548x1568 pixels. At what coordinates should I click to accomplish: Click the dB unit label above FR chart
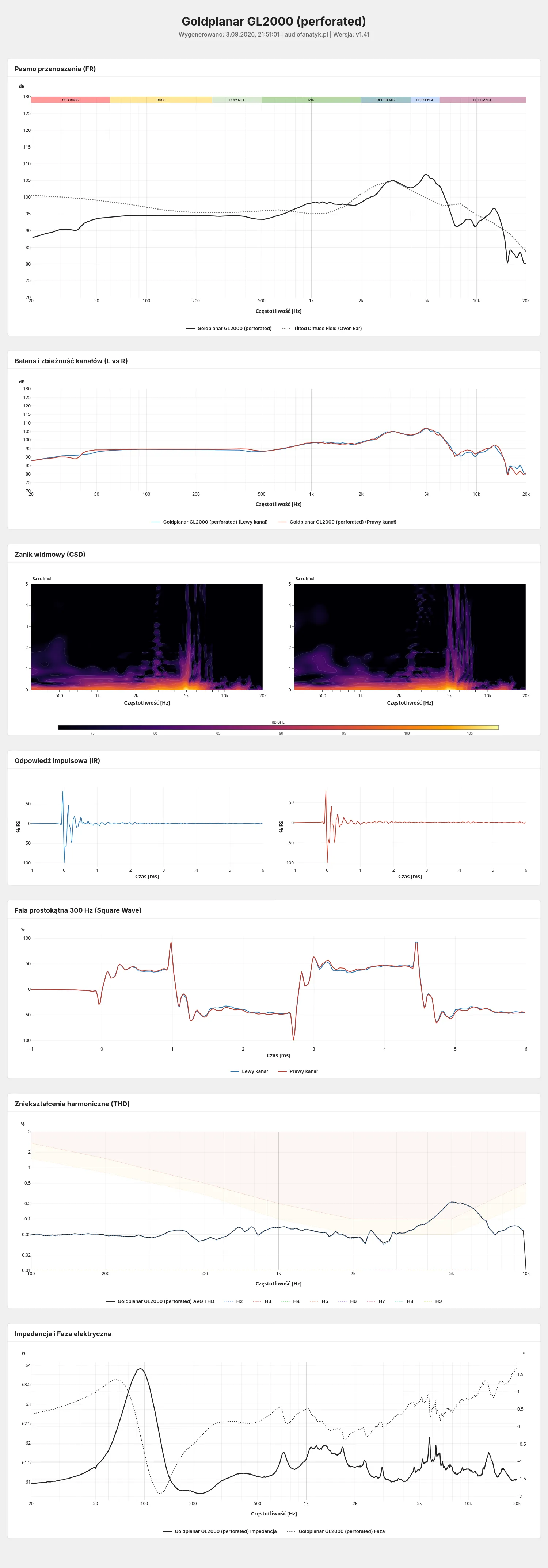coord(22,87)
